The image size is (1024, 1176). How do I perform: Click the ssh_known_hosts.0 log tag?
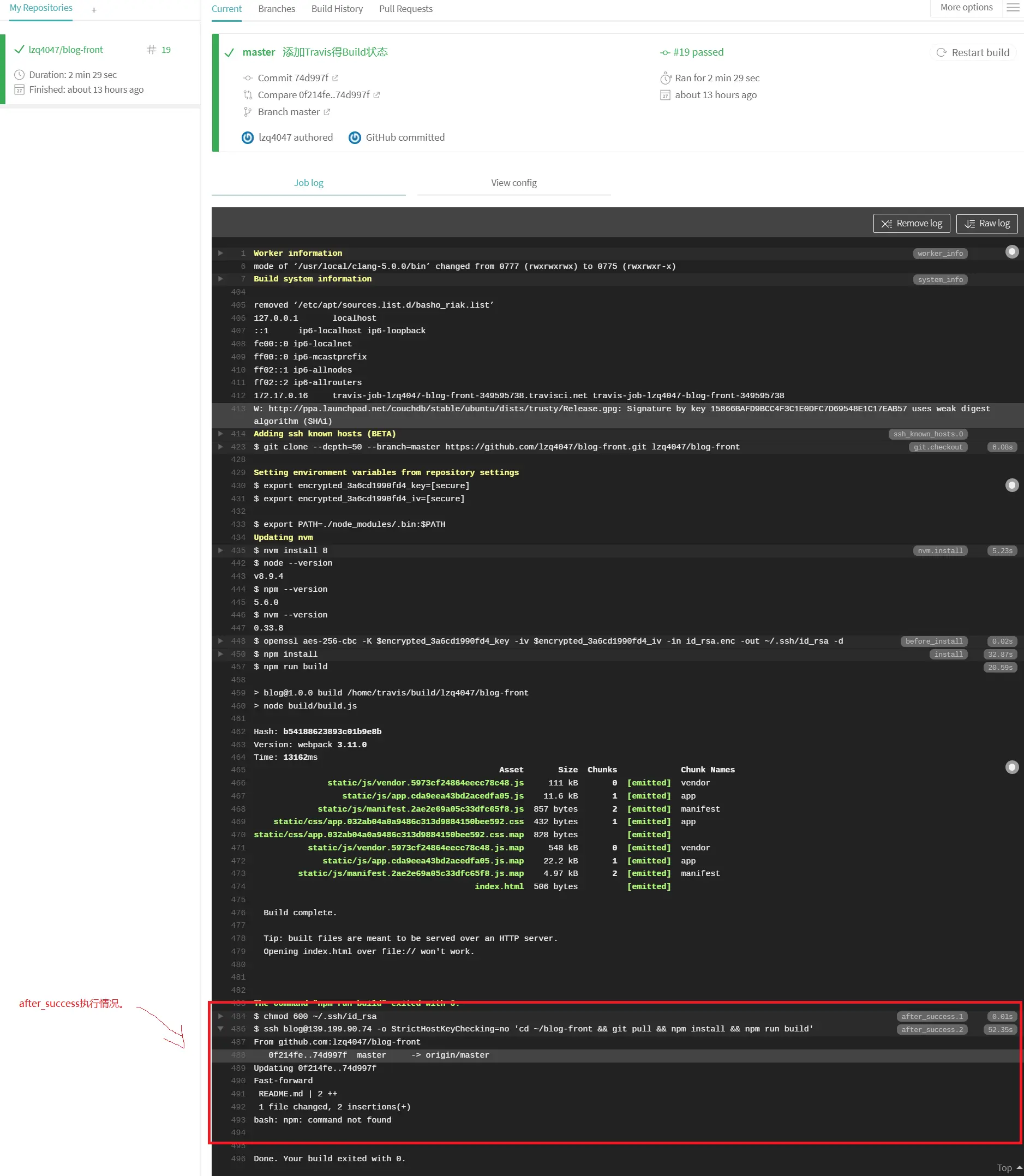928,434
